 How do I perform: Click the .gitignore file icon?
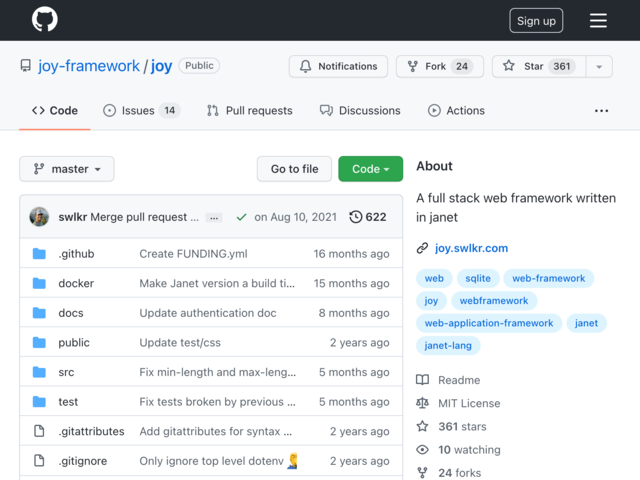click(x=39, y=460)
